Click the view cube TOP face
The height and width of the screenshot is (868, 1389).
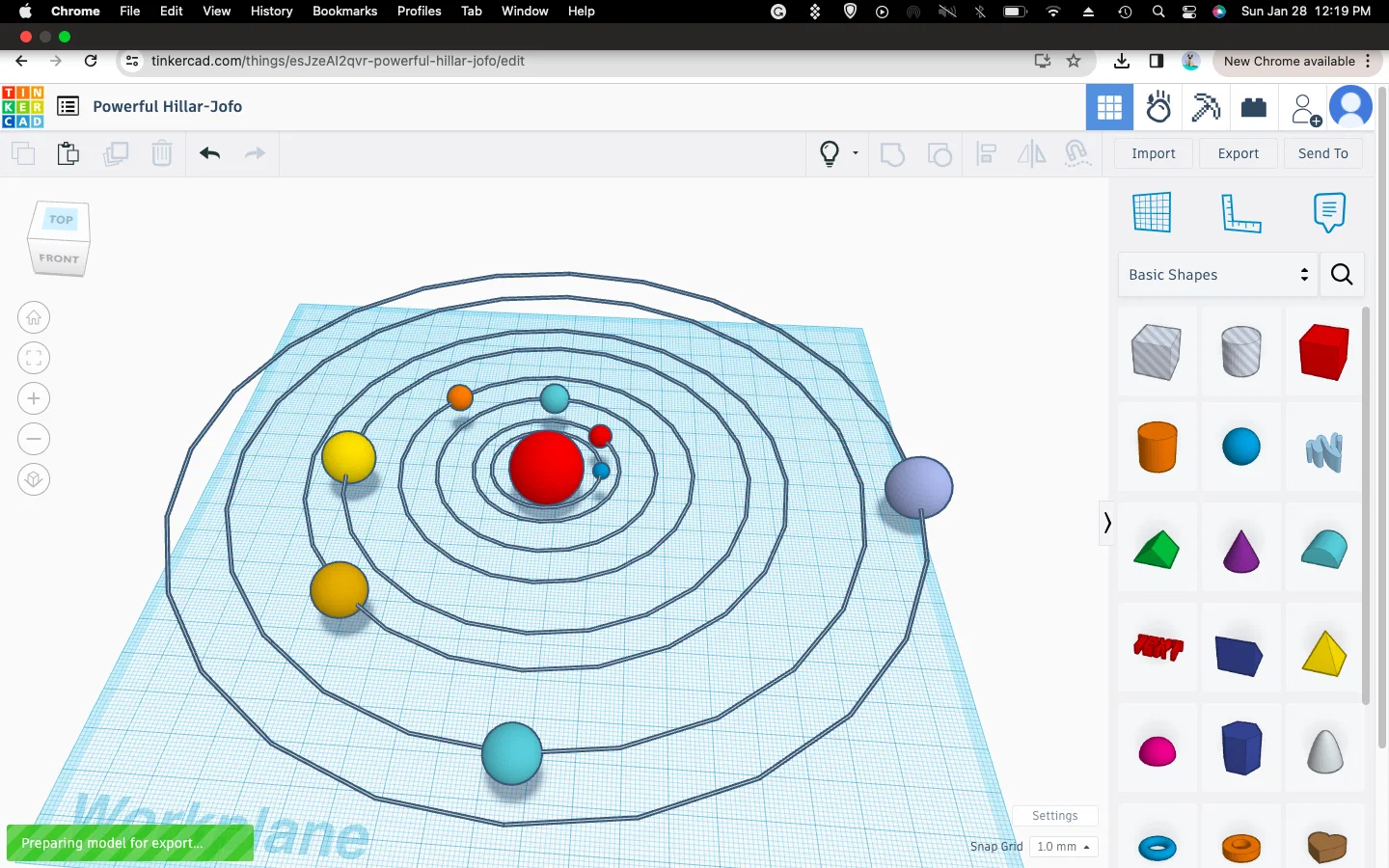coord(61,220)
